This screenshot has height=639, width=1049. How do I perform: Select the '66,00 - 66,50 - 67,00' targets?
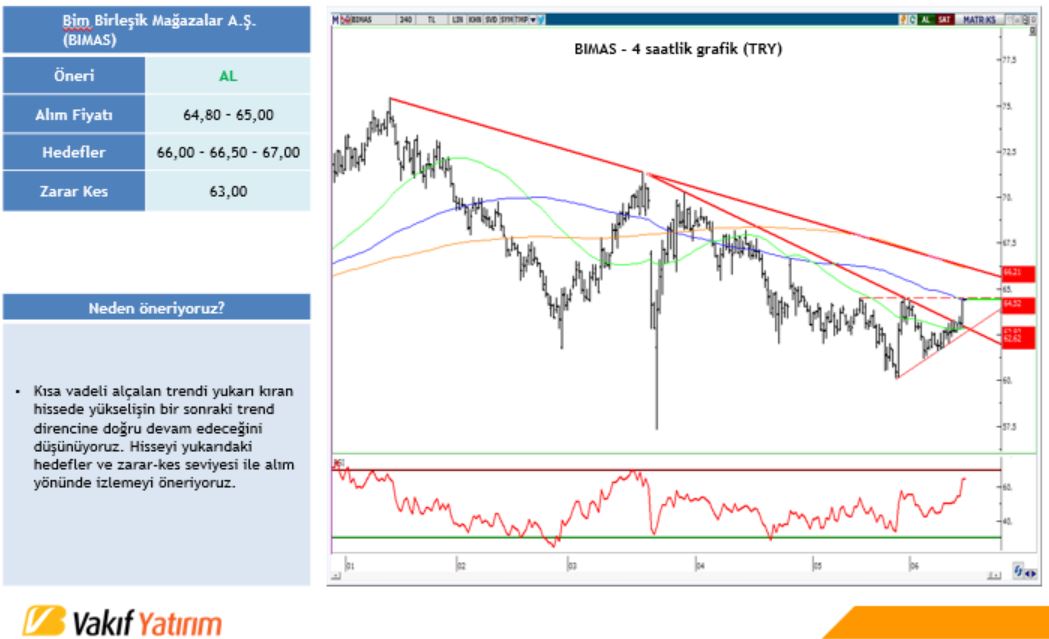tap(228, 153)
